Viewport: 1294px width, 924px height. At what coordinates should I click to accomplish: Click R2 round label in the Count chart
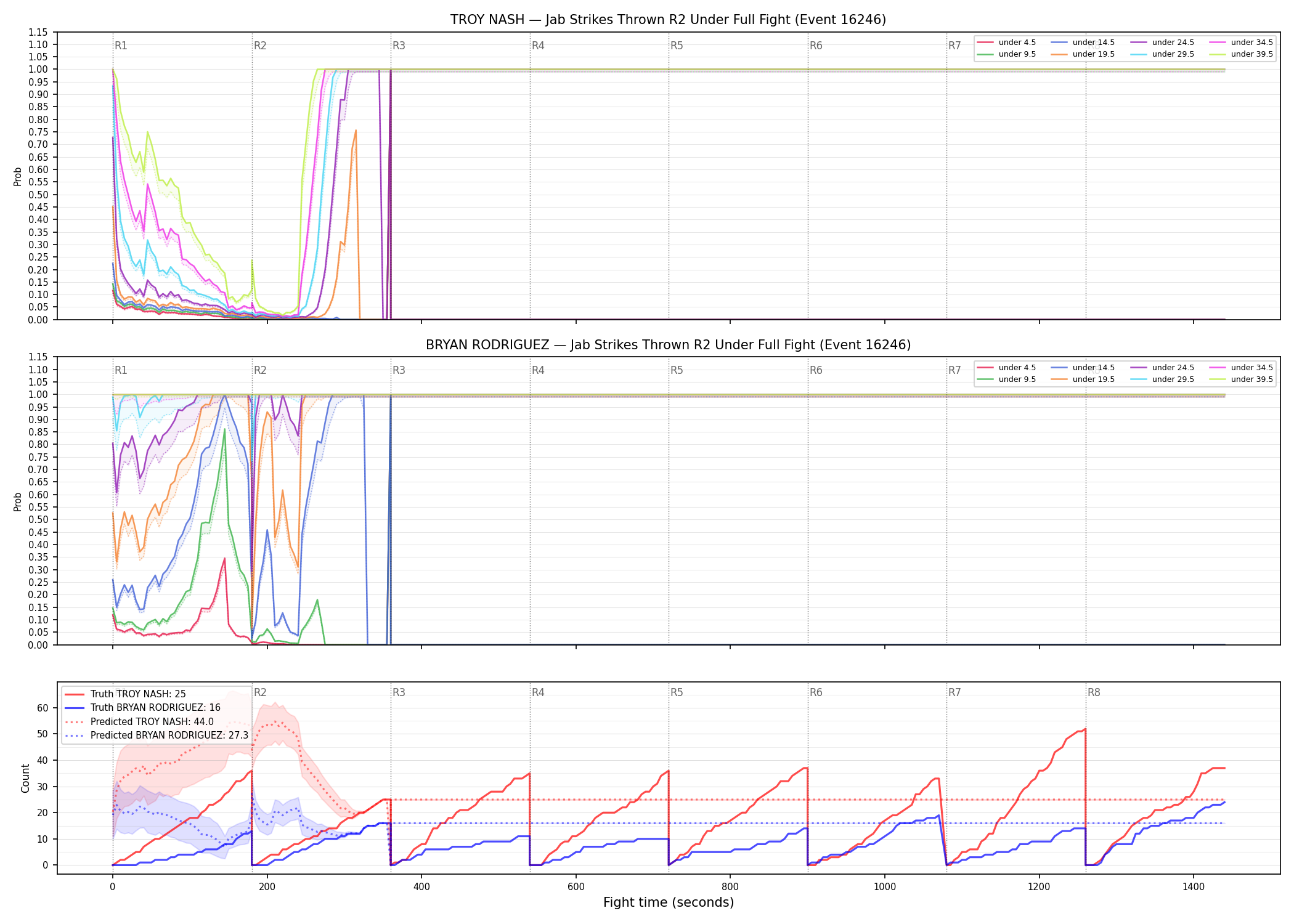click(x=260, y=692)
